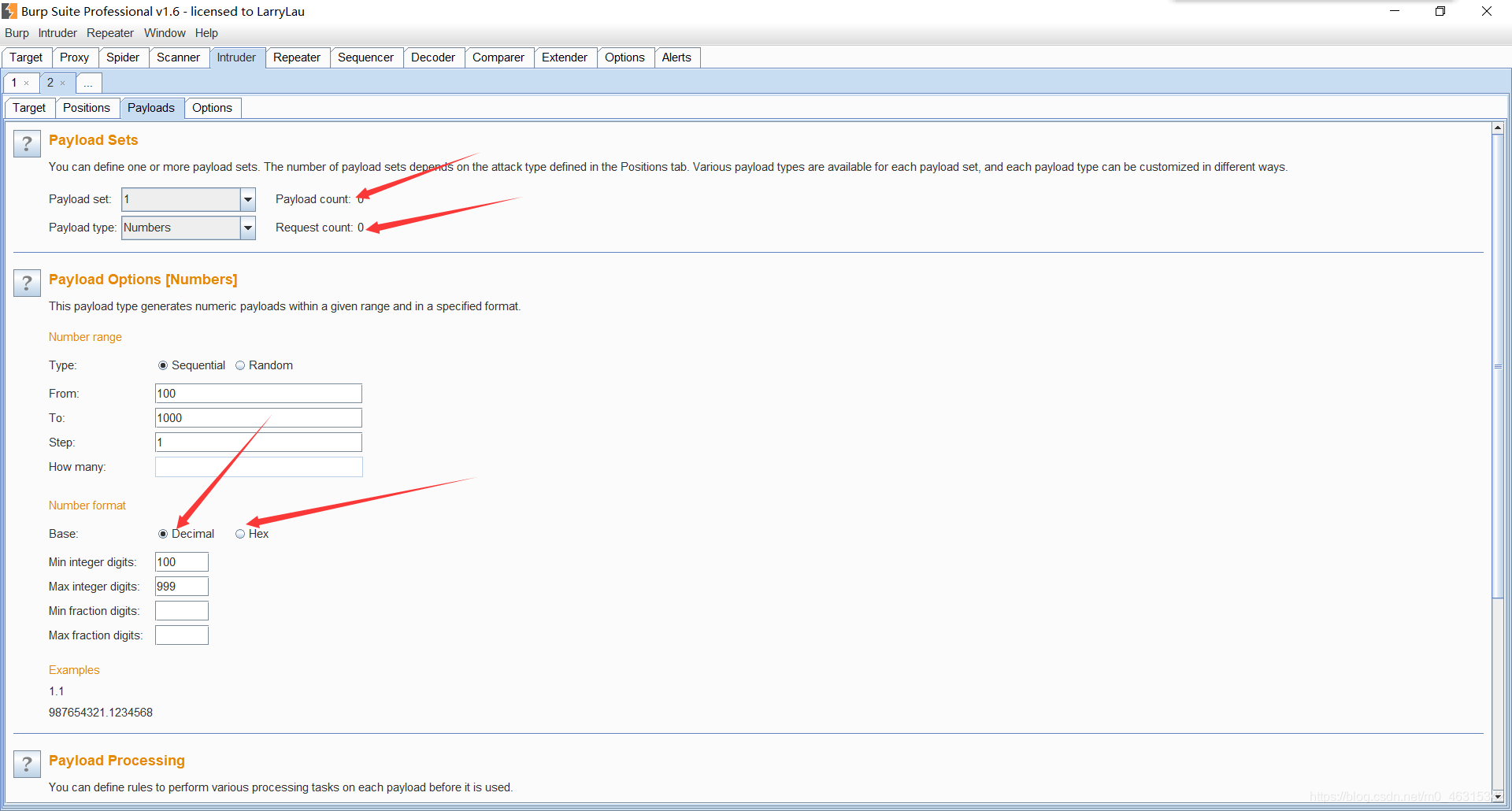The height and width of the screenshot is (811, 1512).
Task: Click the scrollbar up arrow
Action: tap(1498, 127)
